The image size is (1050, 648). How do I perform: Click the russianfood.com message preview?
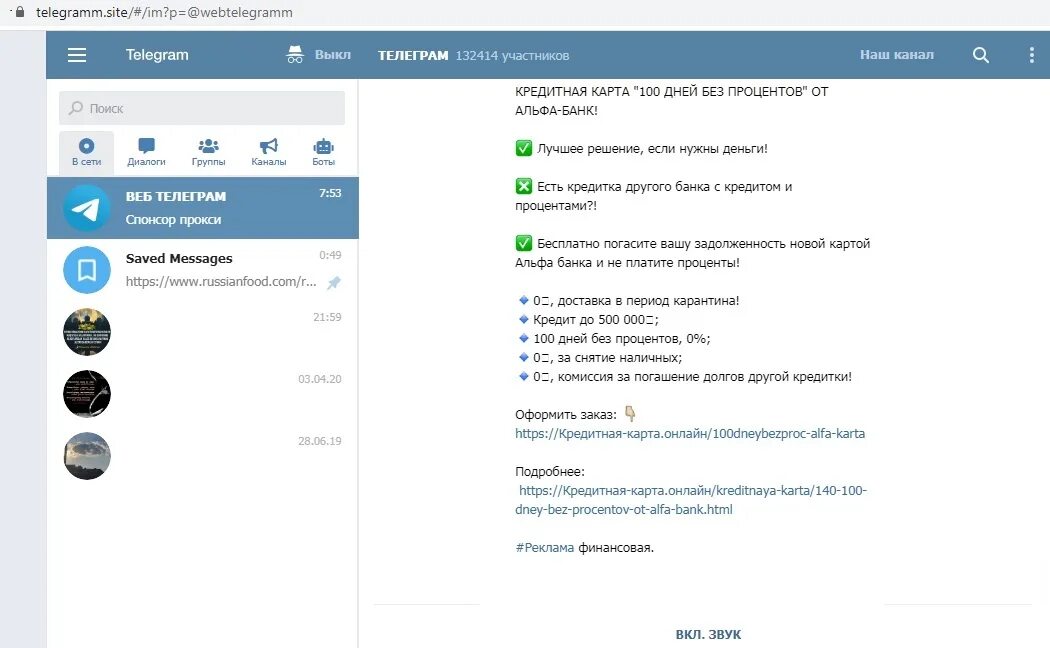[221, 281]
